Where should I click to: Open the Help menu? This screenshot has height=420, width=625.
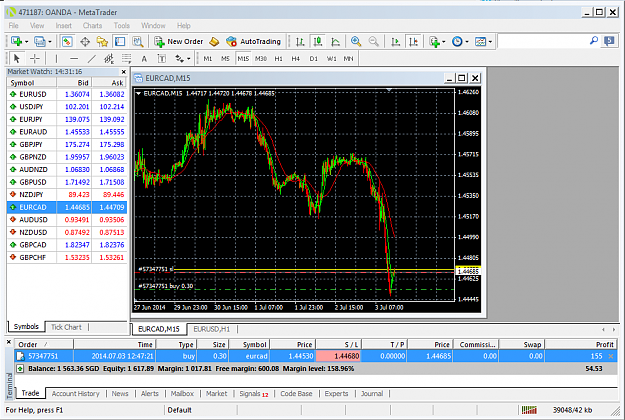coord(184,26)
